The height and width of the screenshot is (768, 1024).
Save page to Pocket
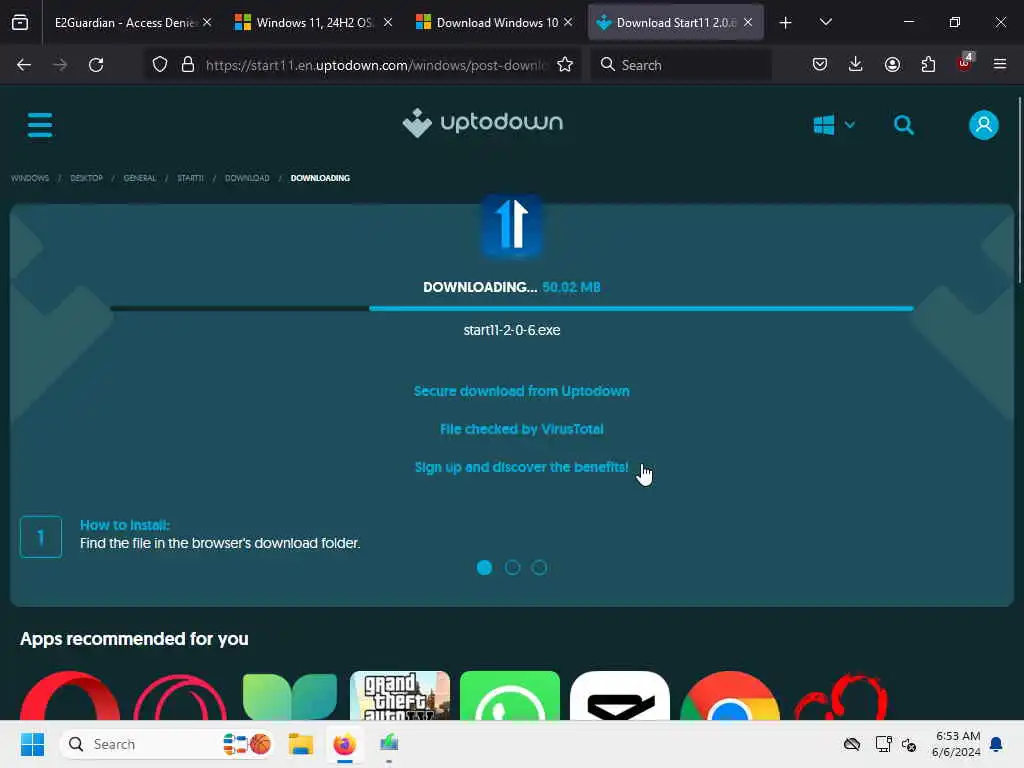pyautogui.click(x=820, y=64)
